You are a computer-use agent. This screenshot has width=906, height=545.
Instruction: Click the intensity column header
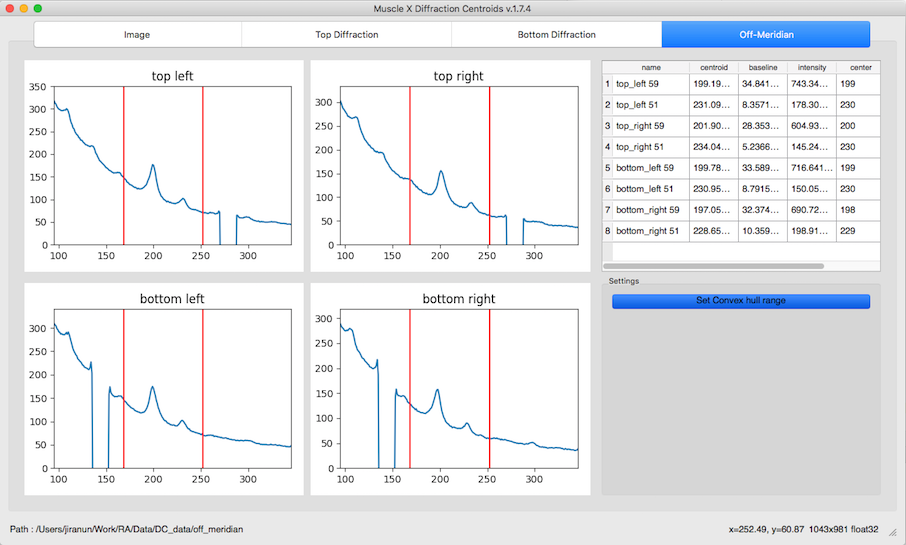coord(812,68)
